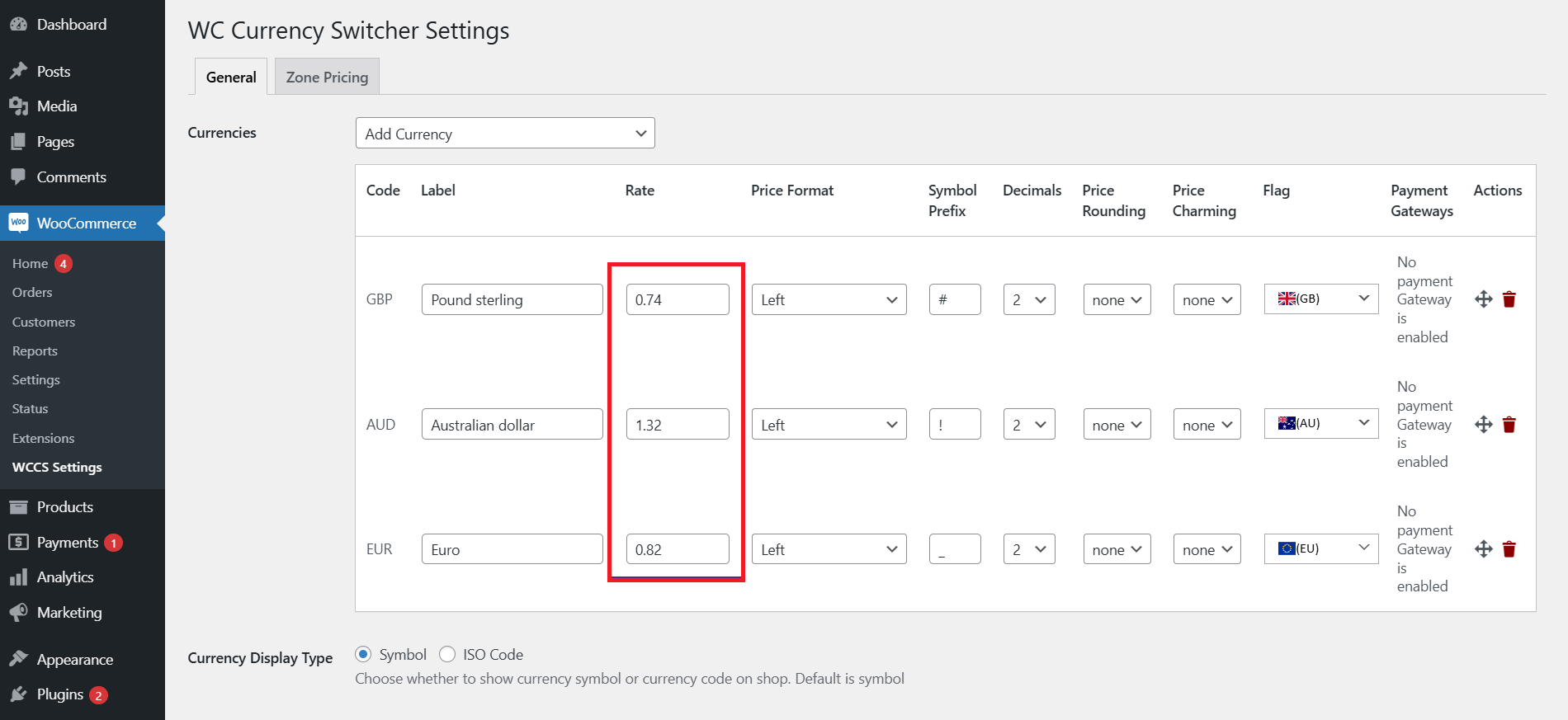Open Price Charming dropdown for EUR
Viewport: 1568px width, 720px height.
1207,549
